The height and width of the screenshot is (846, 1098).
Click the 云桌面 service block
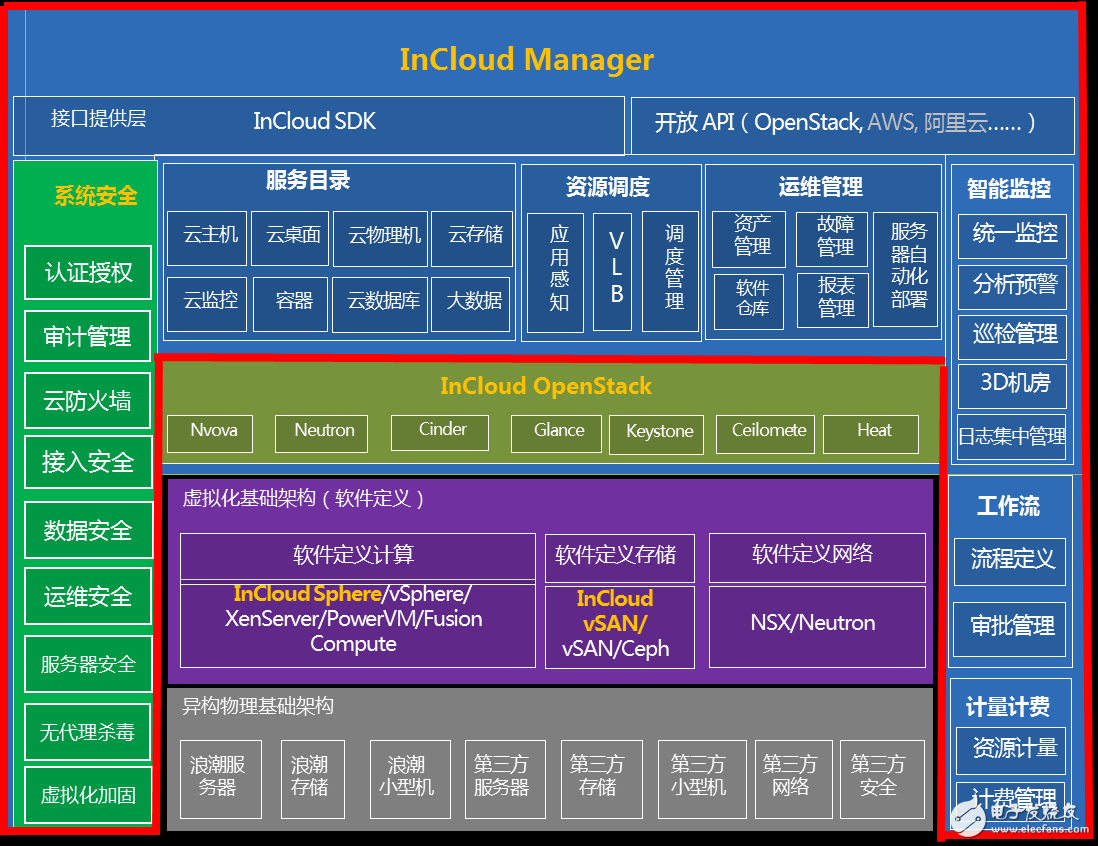[x=290, y=238]
